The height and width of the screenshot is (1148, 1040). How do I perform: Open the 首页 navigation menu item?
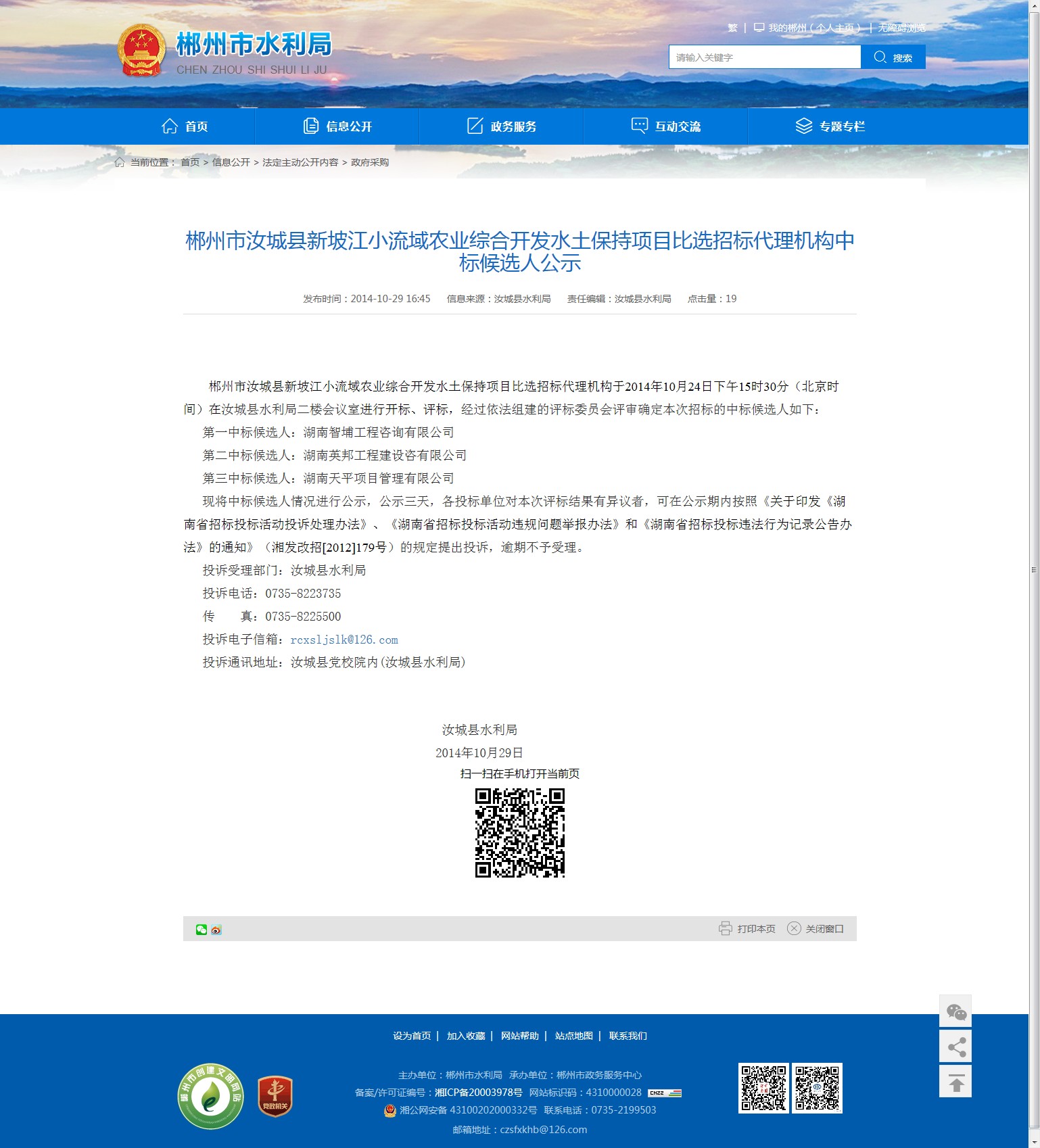pos(185,126)
